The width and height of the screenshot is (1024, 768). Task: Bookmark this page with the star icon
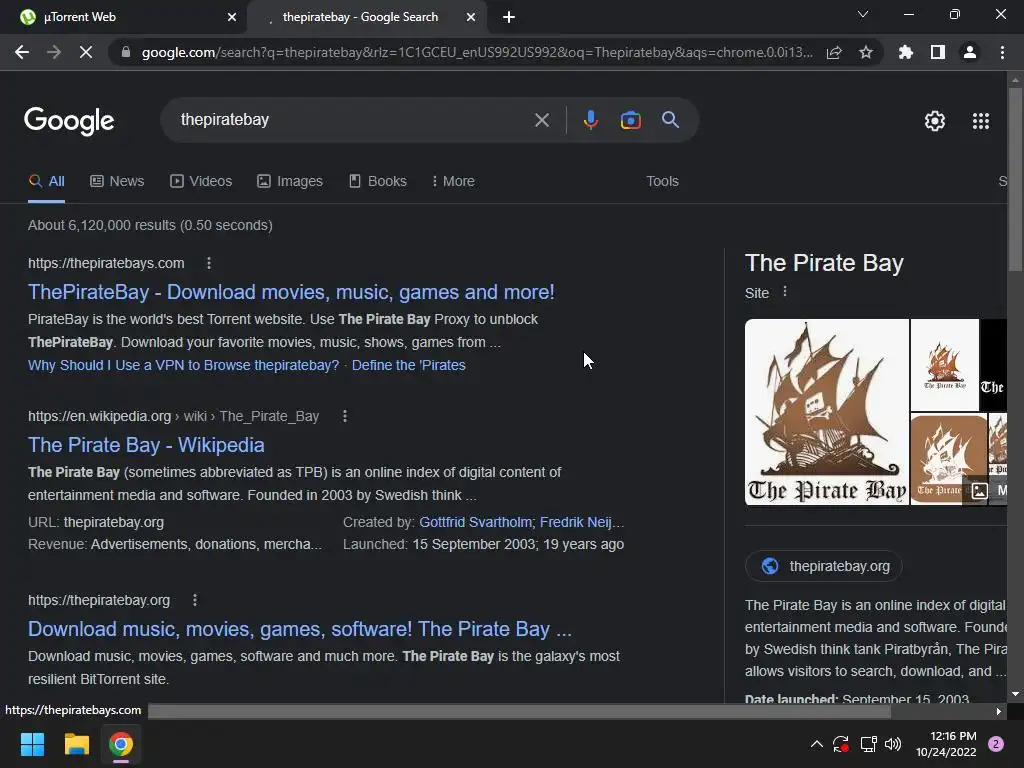click(x=866, y=52)
